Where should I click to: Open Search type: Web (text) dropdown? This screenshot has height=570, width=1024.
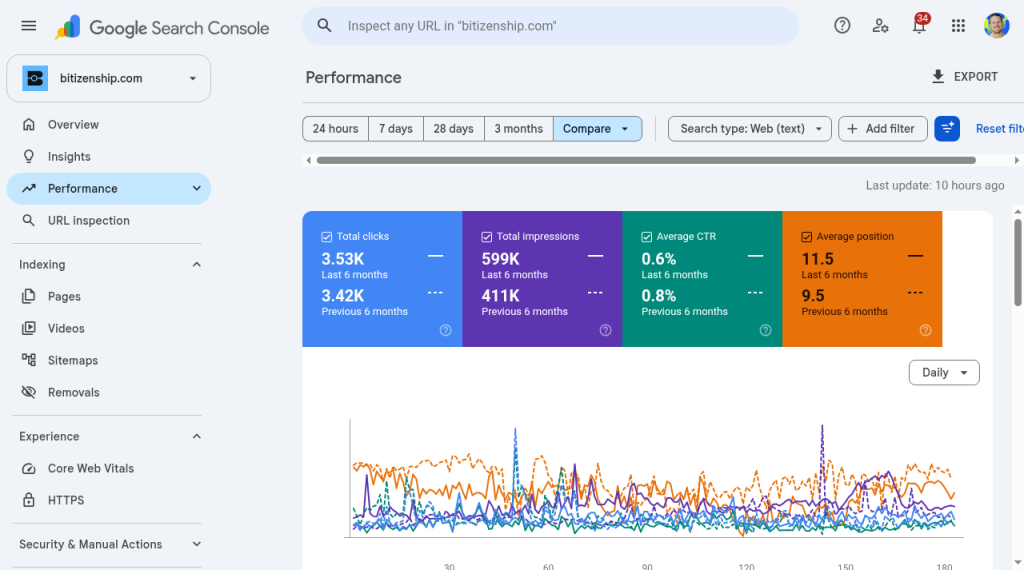[750, 129]
